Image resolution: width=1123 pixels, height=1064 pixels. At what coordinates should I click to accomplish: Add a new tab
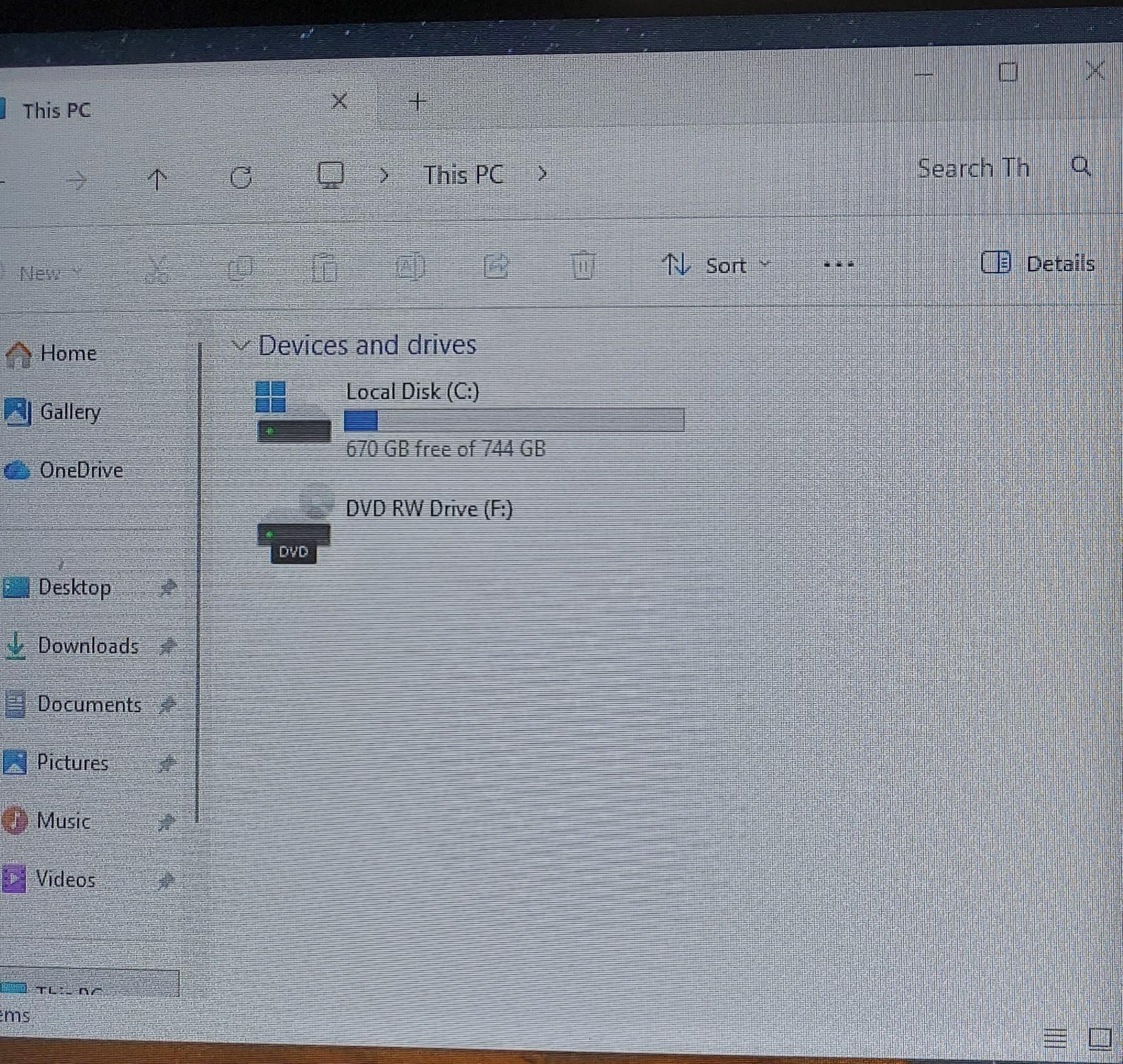(x=417, y=102)
